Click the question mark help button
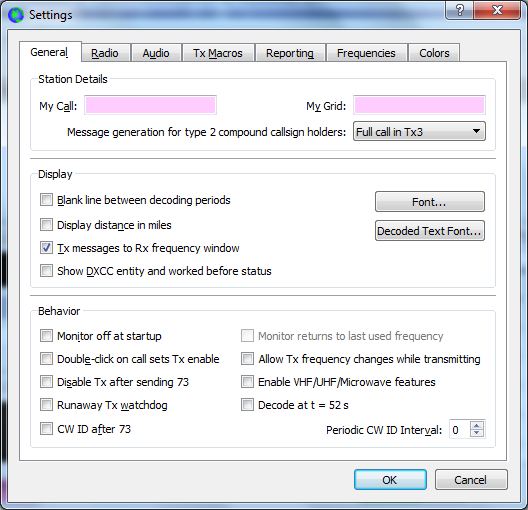The image size is (528, 510). pos(459,10)
